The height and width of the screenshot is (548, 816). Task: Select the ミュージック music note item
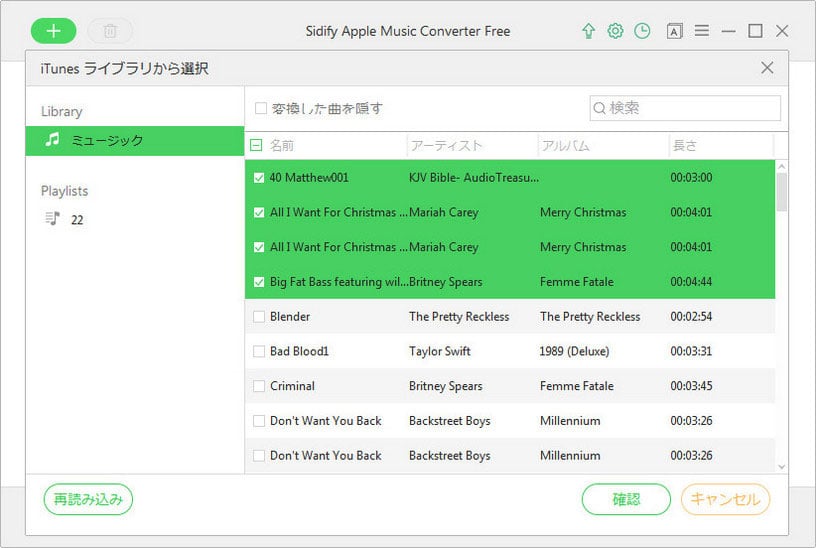point(135,141)
